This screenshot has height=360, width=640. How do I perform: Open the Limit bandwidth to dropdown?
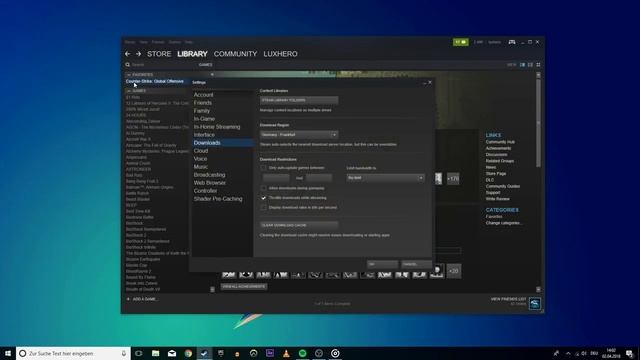pos(386,178)
